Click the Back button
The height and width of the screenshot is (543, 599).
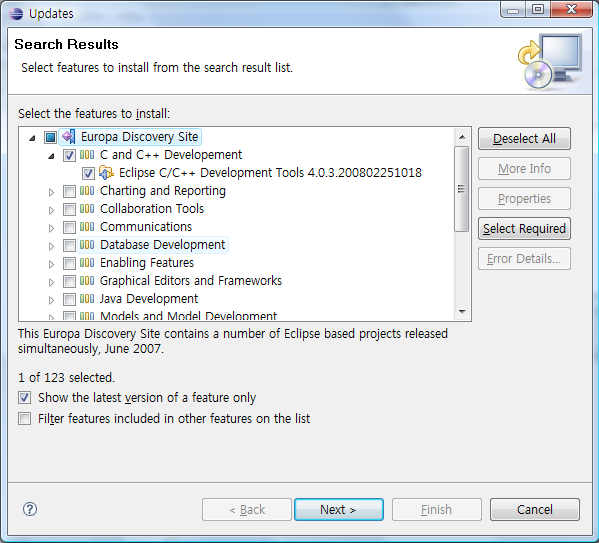[x=247, y=509]
